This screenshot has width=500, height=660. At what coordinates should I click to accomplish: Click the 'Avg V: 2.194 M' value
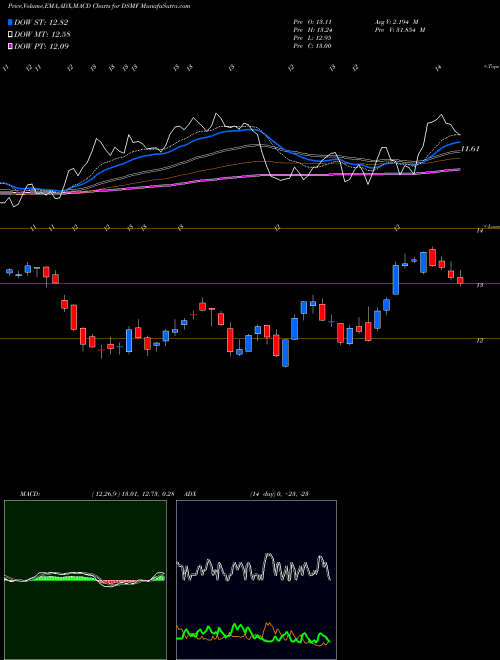[x=396, y=22]
